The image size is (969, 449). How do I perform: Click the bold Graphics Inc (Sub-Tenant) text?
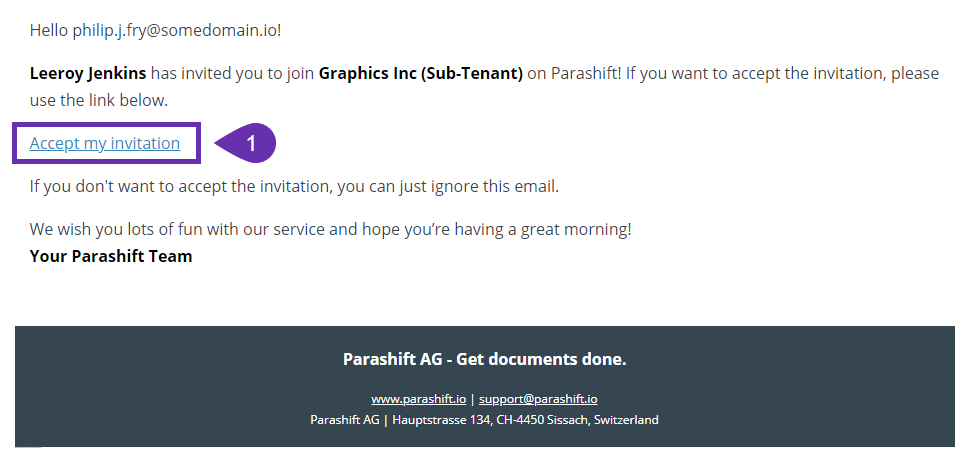(420, 73)
